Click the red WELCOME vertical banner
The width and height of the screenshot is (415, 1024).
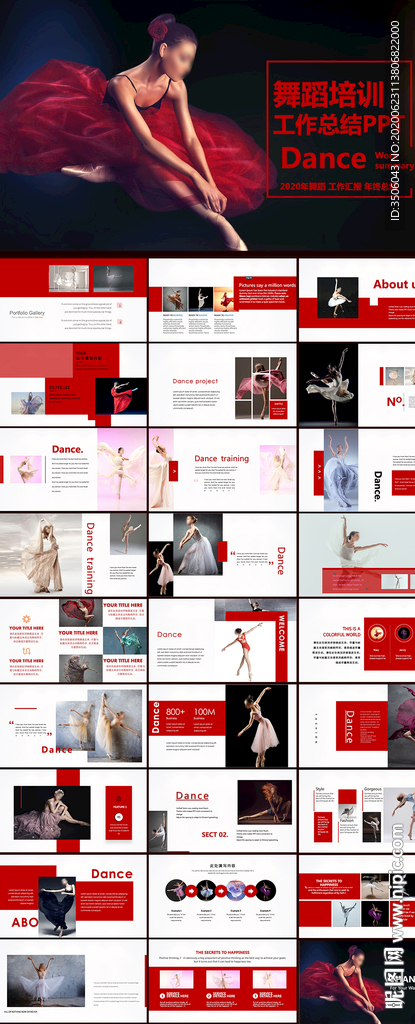tap(282, 647)
